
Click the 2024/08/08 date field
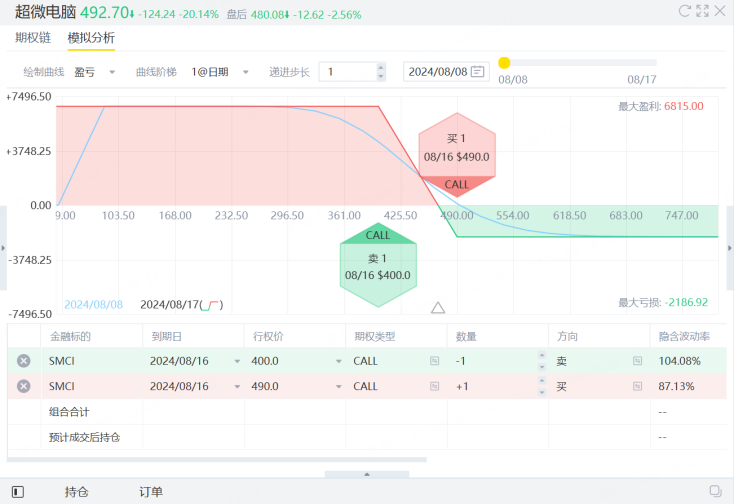[446, 72]
